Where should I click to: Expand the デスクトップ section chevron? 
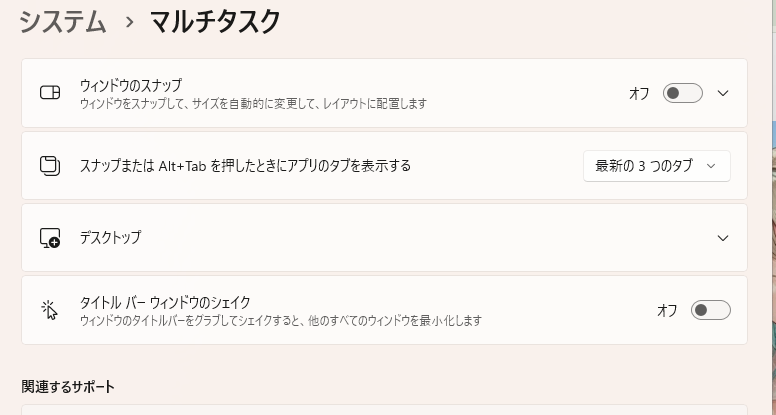pyautogui.click(x=723, y=238)
